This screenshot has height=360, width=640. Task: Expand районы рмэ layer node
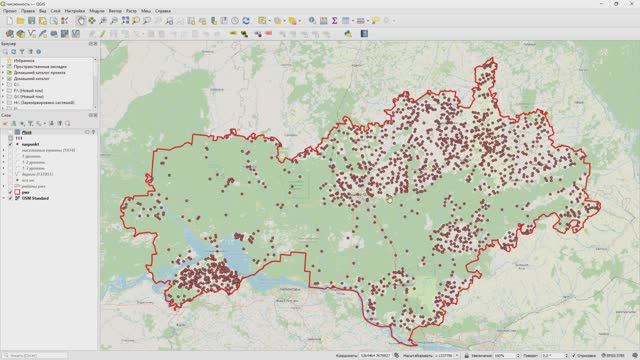click(x=4, y=186)
